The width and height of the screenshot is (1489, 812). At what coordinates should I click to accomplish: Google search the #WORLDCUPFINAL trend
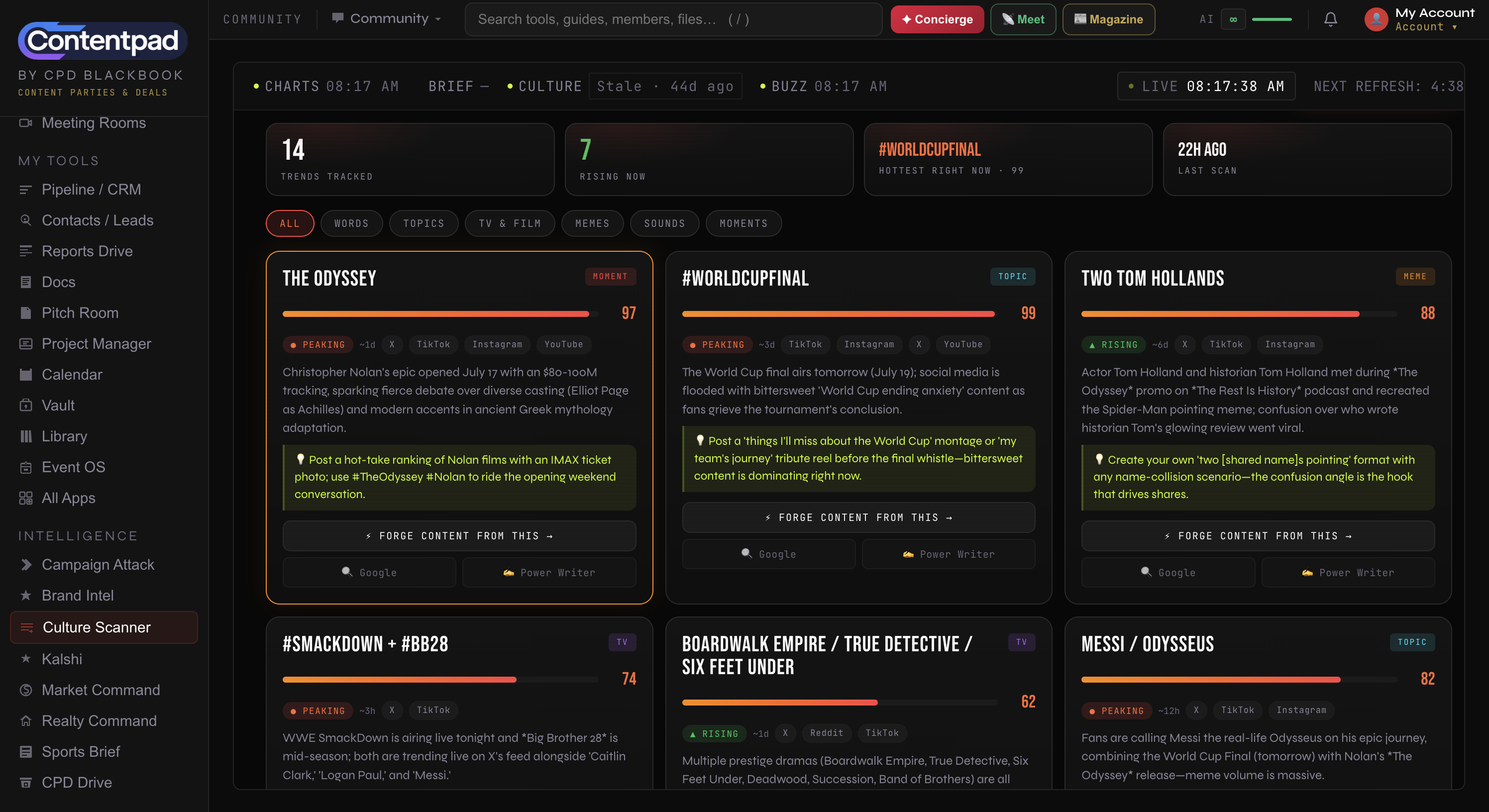[x=769, y=554]
